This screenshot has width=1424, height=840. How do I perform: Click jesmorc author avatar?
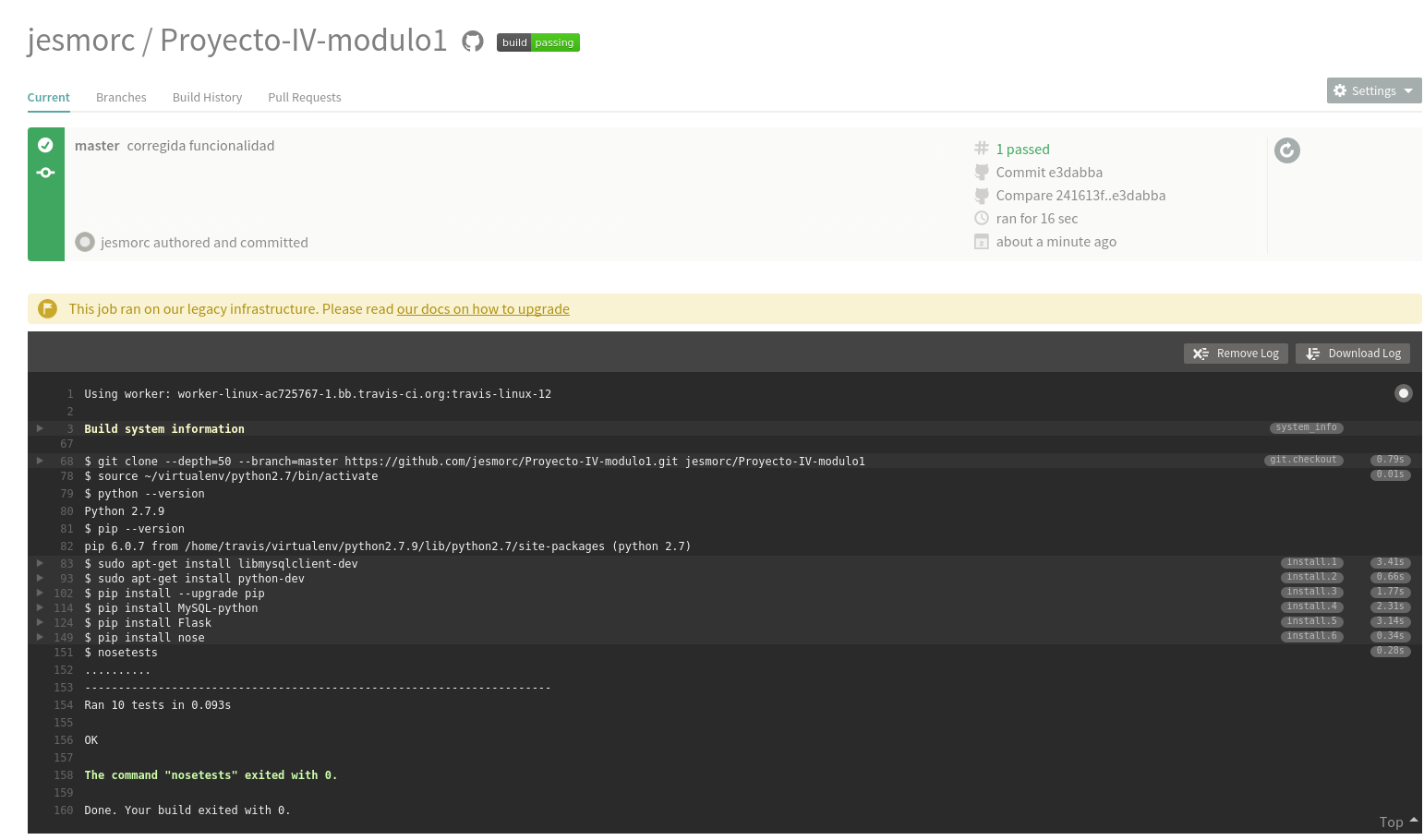coord(85,242)
